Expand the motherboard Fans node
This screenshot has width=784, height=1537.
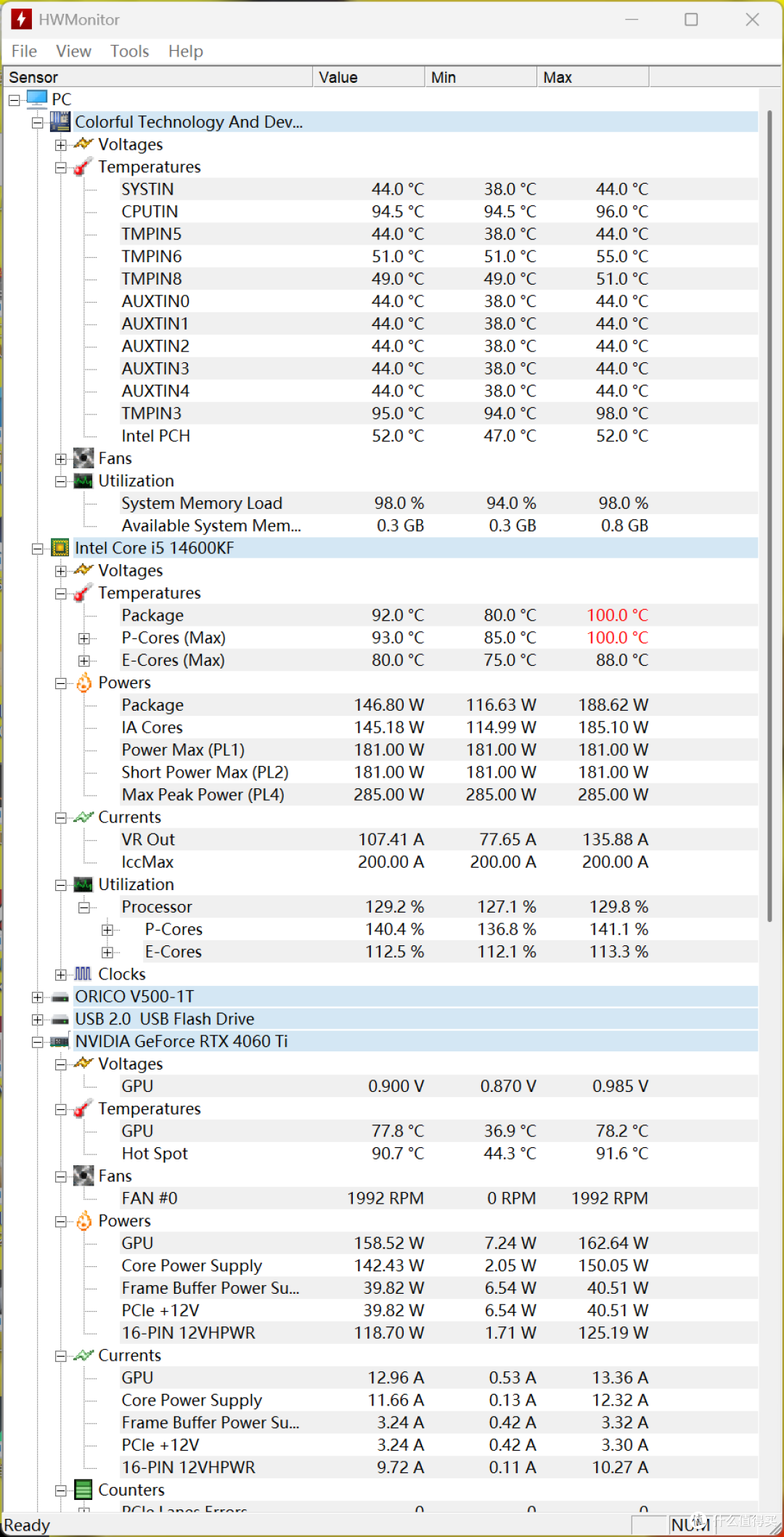click(60, 459)
